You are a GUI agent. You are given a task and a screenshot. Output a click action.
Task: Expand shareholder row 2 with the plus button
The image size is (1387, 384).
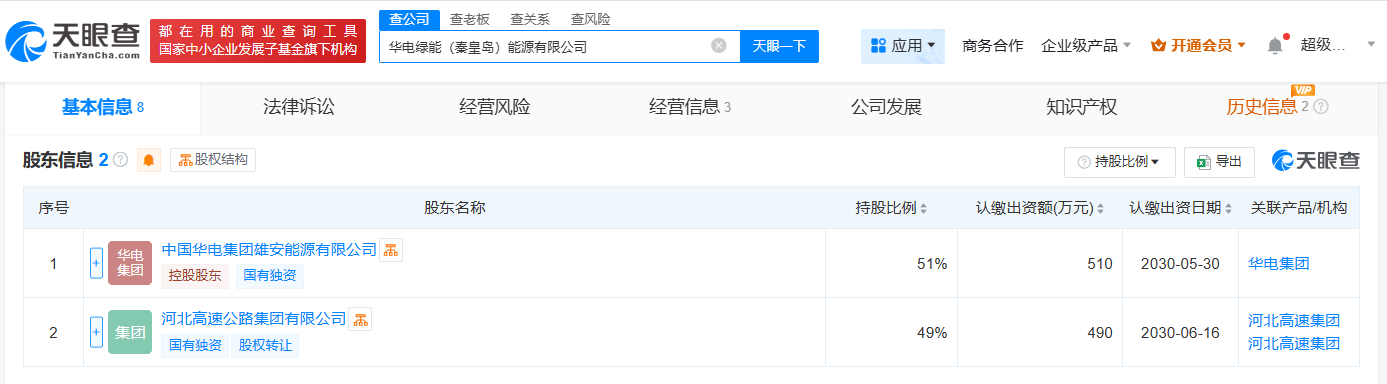pyautogui.click(x=97, y=332)
